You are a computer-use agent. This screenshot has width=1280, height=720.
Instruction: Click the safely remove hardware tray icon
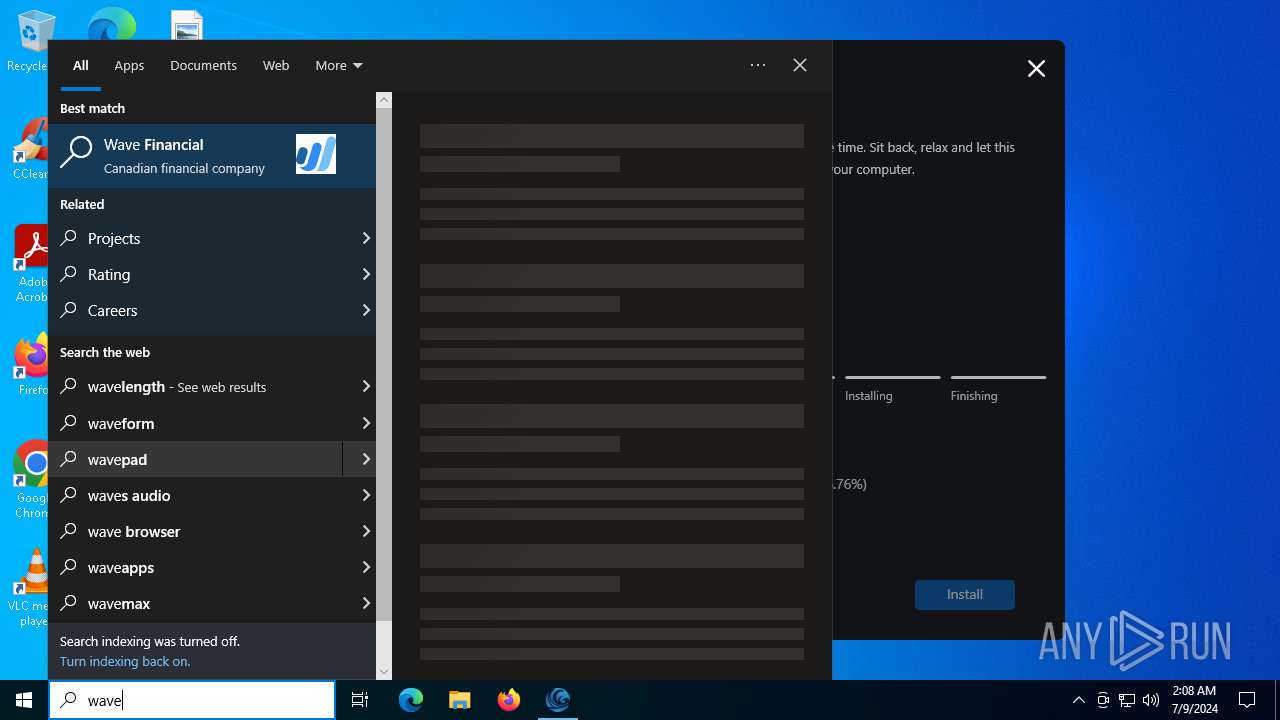(x=1103, y=700)
